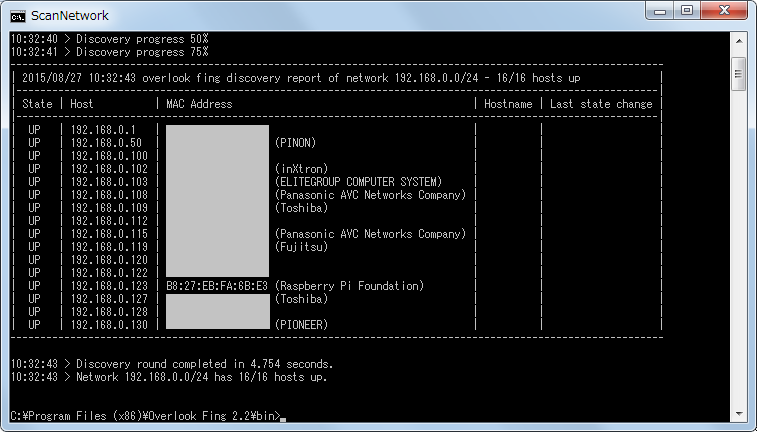Click (Toshiba) on the 192.168.0.127 row

301,299
